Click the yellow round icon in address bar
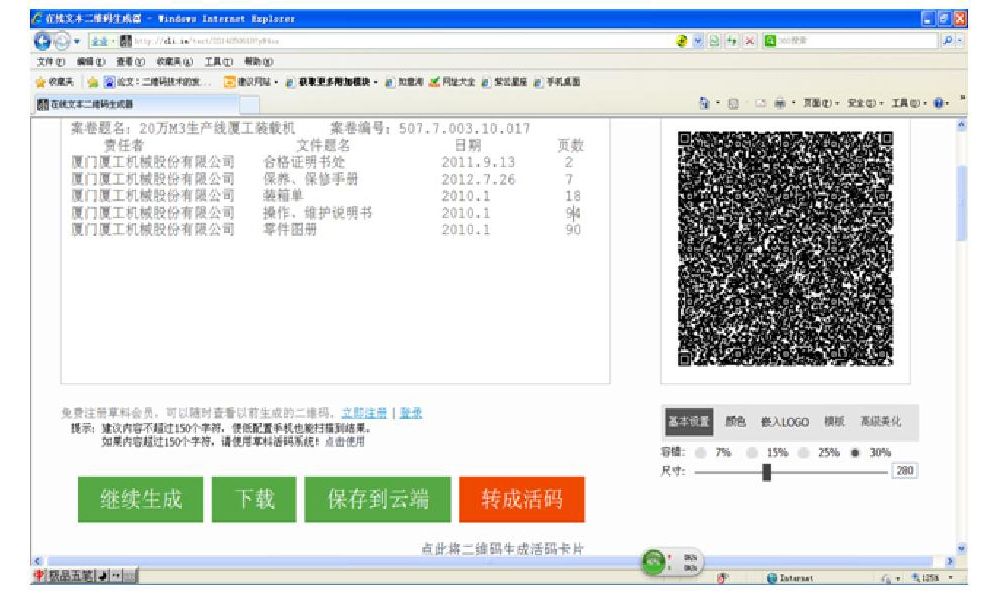 (x=682, y=41)
